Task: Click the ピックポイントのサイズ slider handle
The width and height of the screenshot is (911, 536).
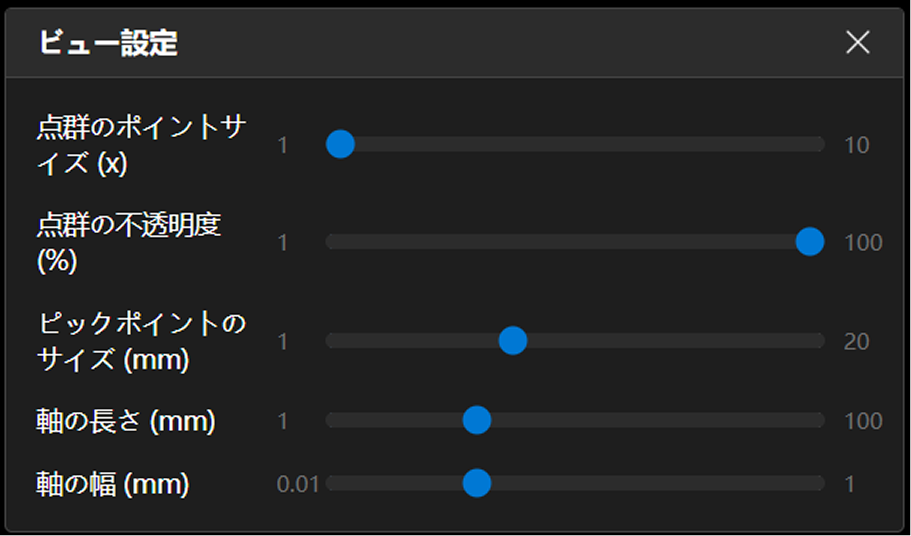Action: (x=513, y=341)
